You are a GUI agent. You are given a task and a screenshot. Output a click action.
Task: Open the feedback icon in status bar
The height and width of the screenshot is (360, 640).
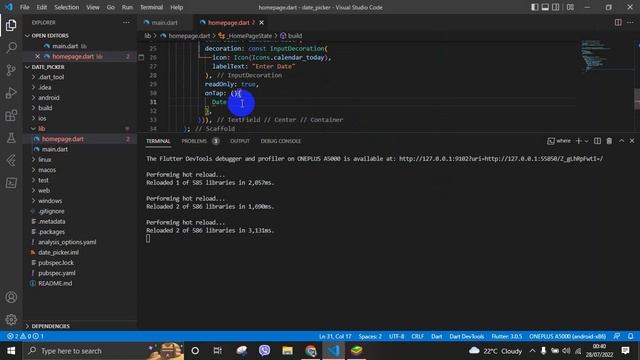click(617, 336)
